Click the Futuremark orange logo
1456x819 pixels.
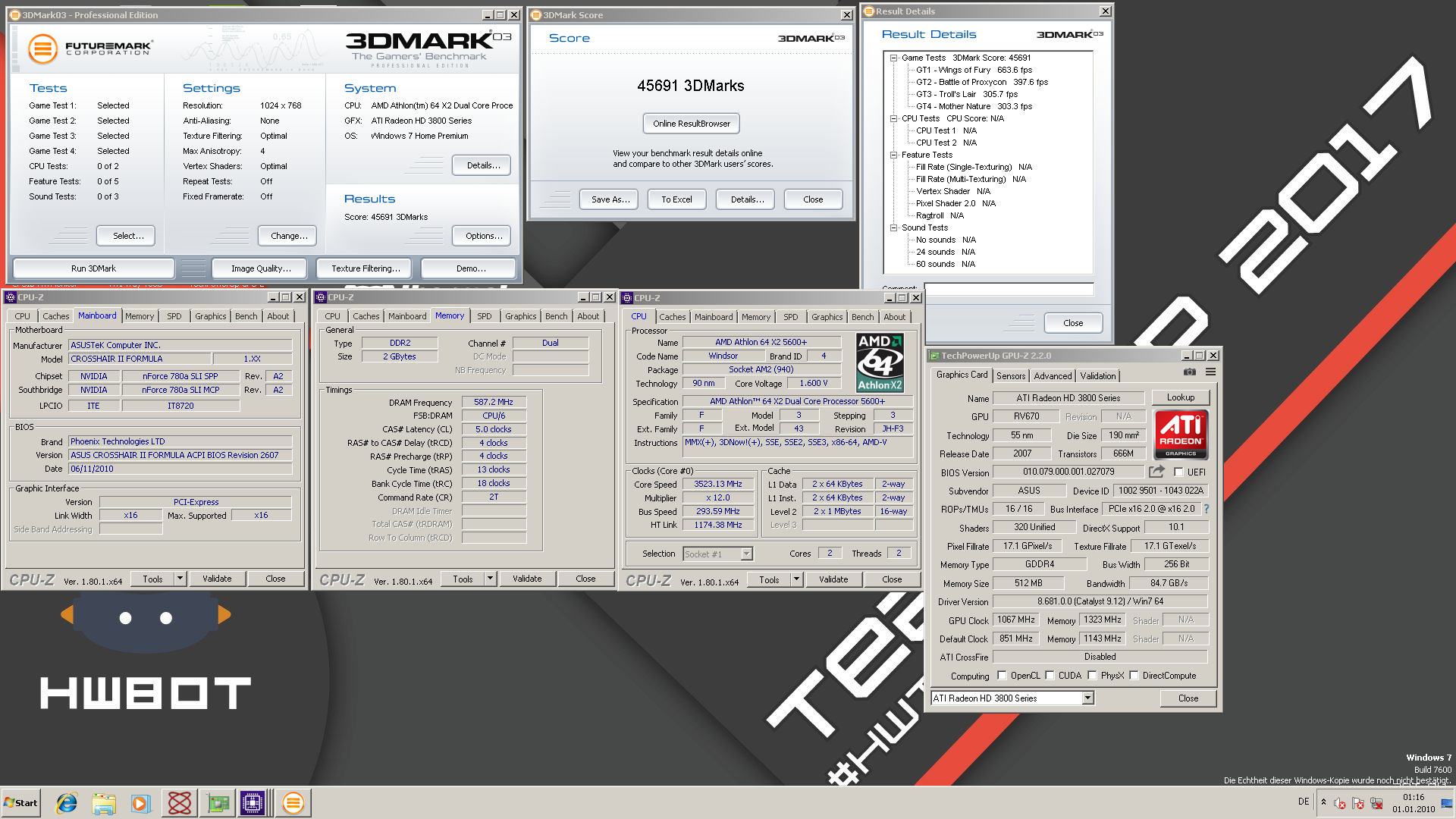coord(42,49)
